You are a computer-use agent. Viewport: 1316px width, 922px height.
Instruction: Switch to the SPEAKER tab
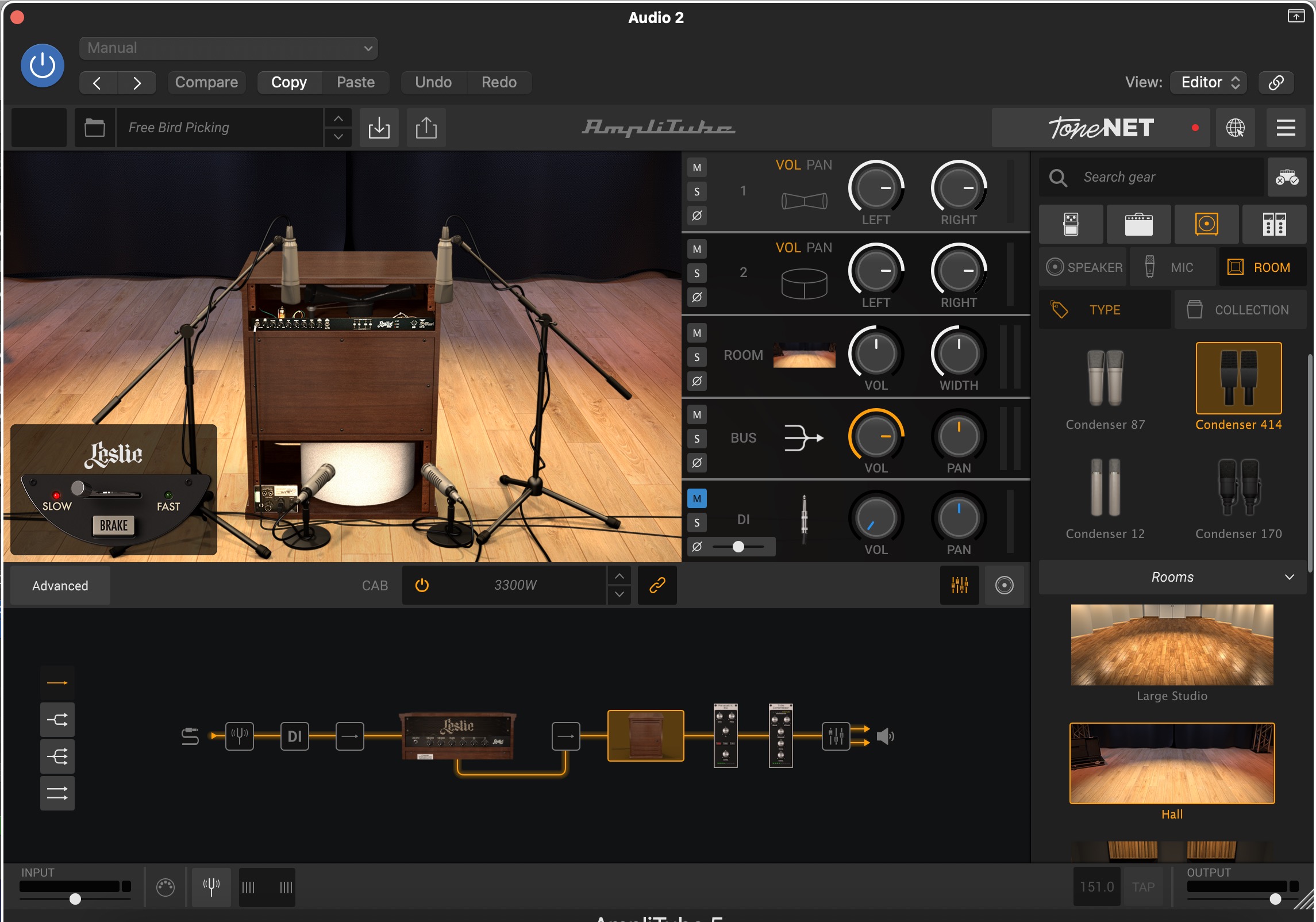(1083, 267)
